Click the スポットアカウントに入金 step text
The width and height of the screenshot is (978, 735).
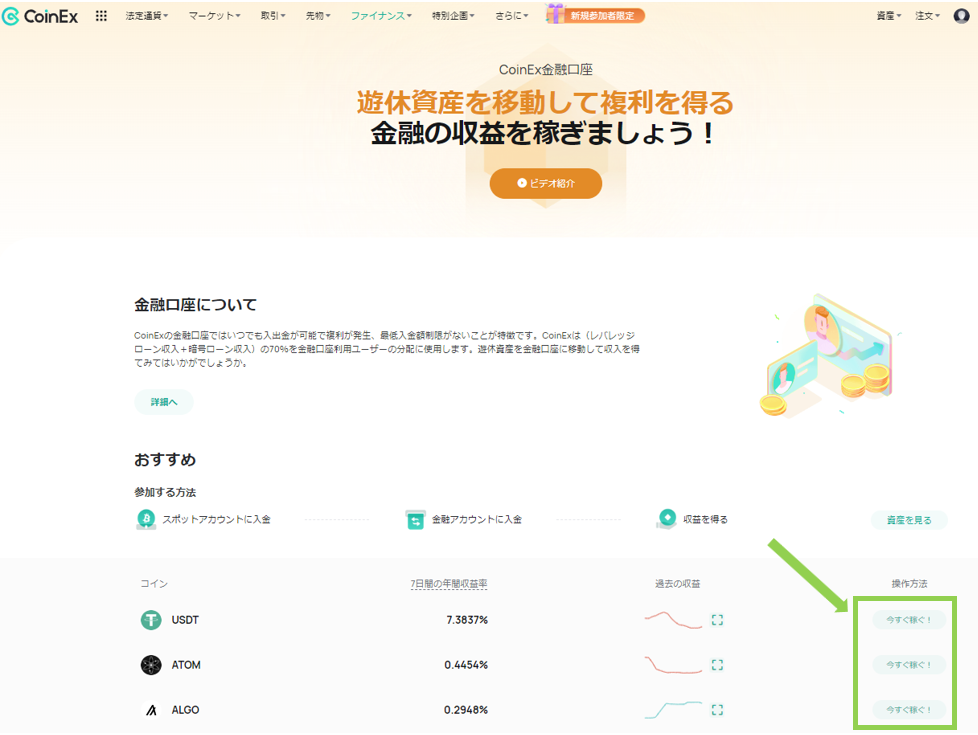pyautogui.click(x=216, y=519)
